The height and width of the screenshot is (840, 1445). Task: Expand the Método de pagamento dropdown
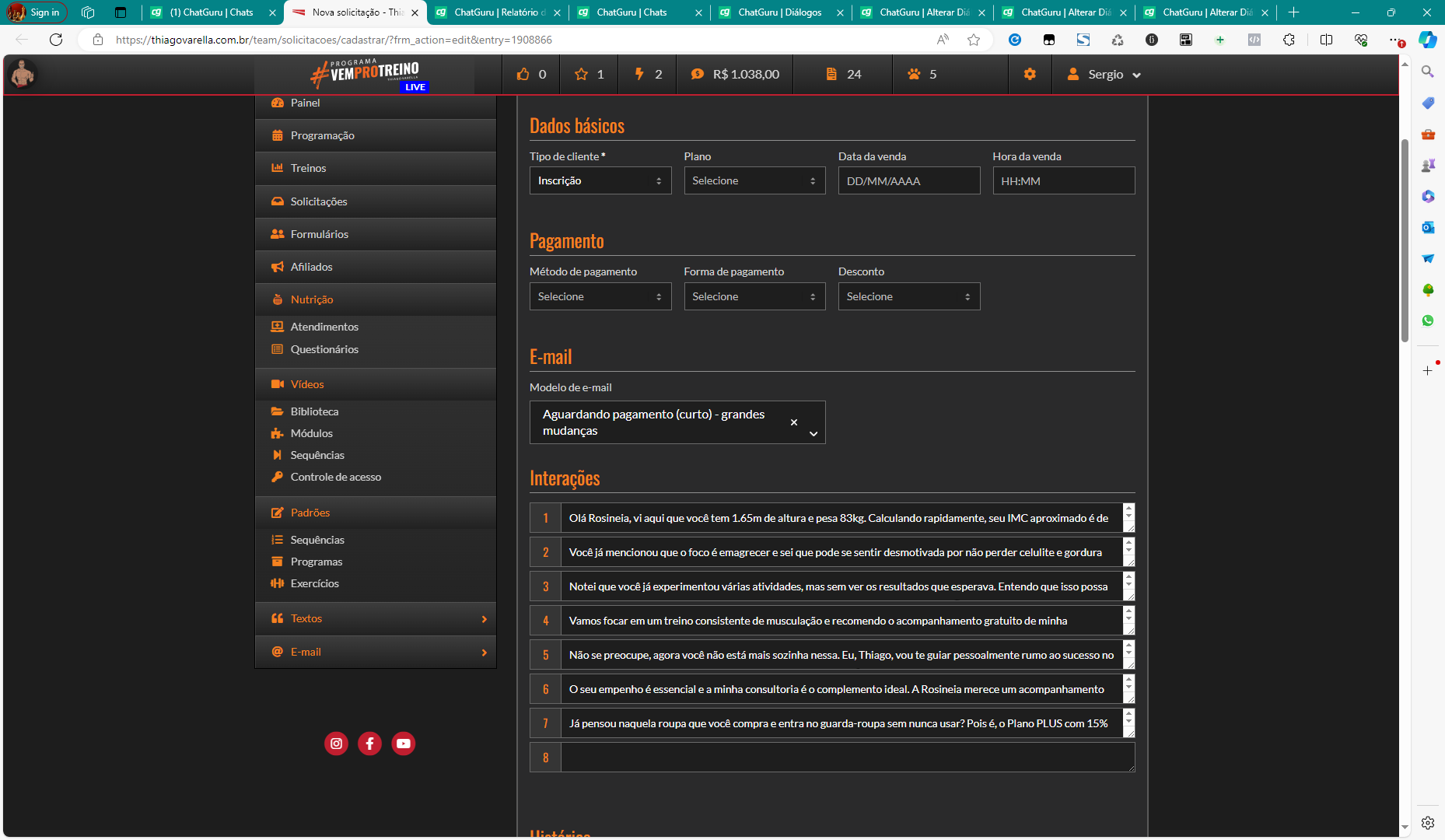click(x=600, y=296)
